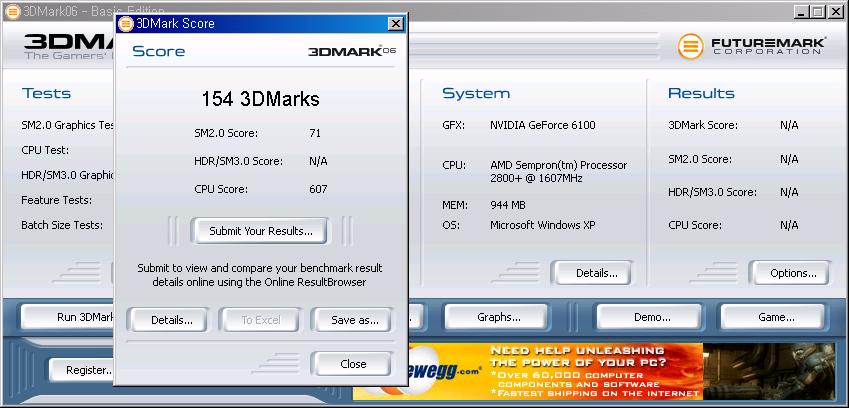Maximize the 3DMark06 main window
This screenshot has width=849, height=408.
coord(818,11)
